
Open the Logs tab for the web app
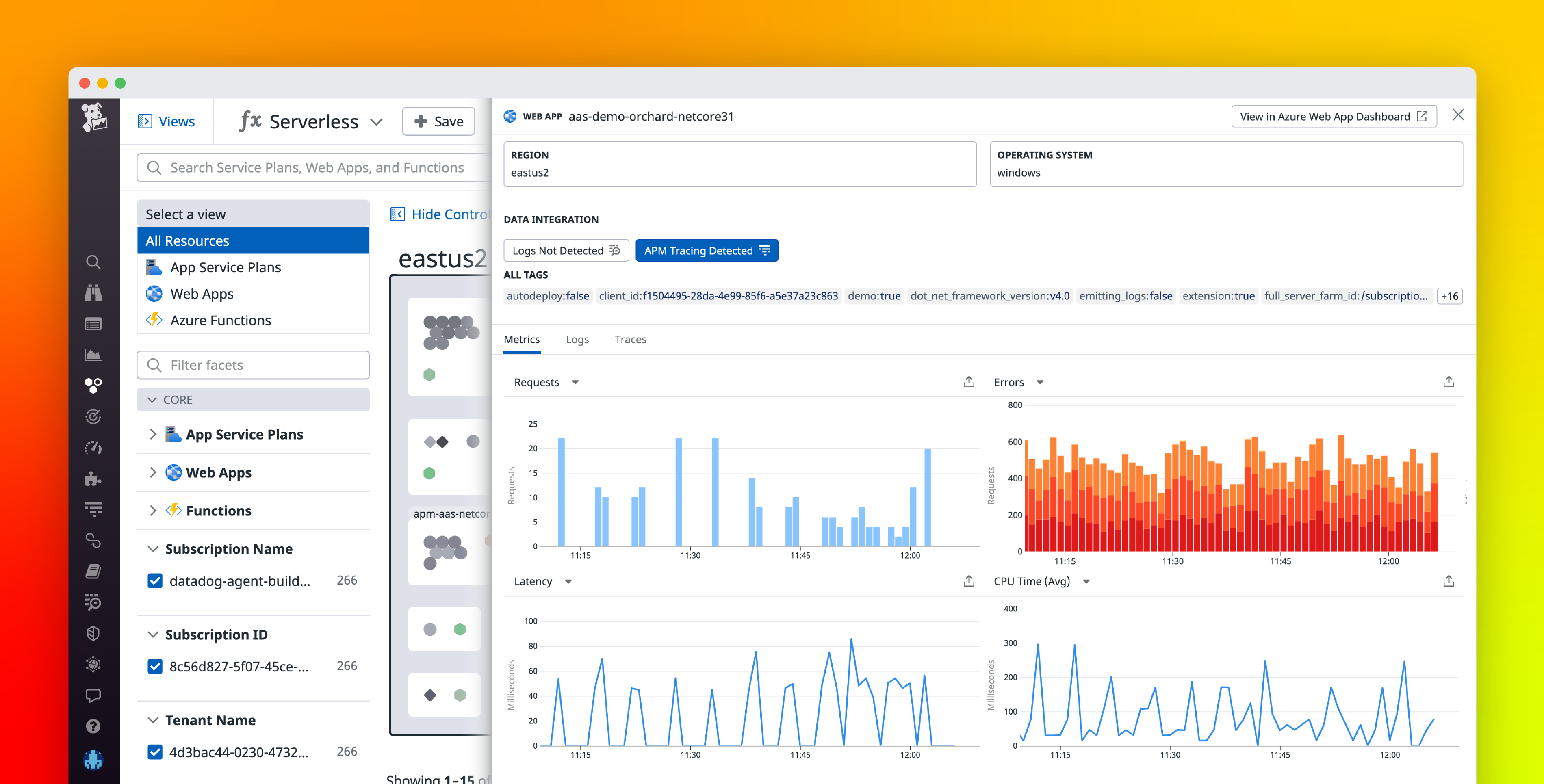[x=577, y=339]
